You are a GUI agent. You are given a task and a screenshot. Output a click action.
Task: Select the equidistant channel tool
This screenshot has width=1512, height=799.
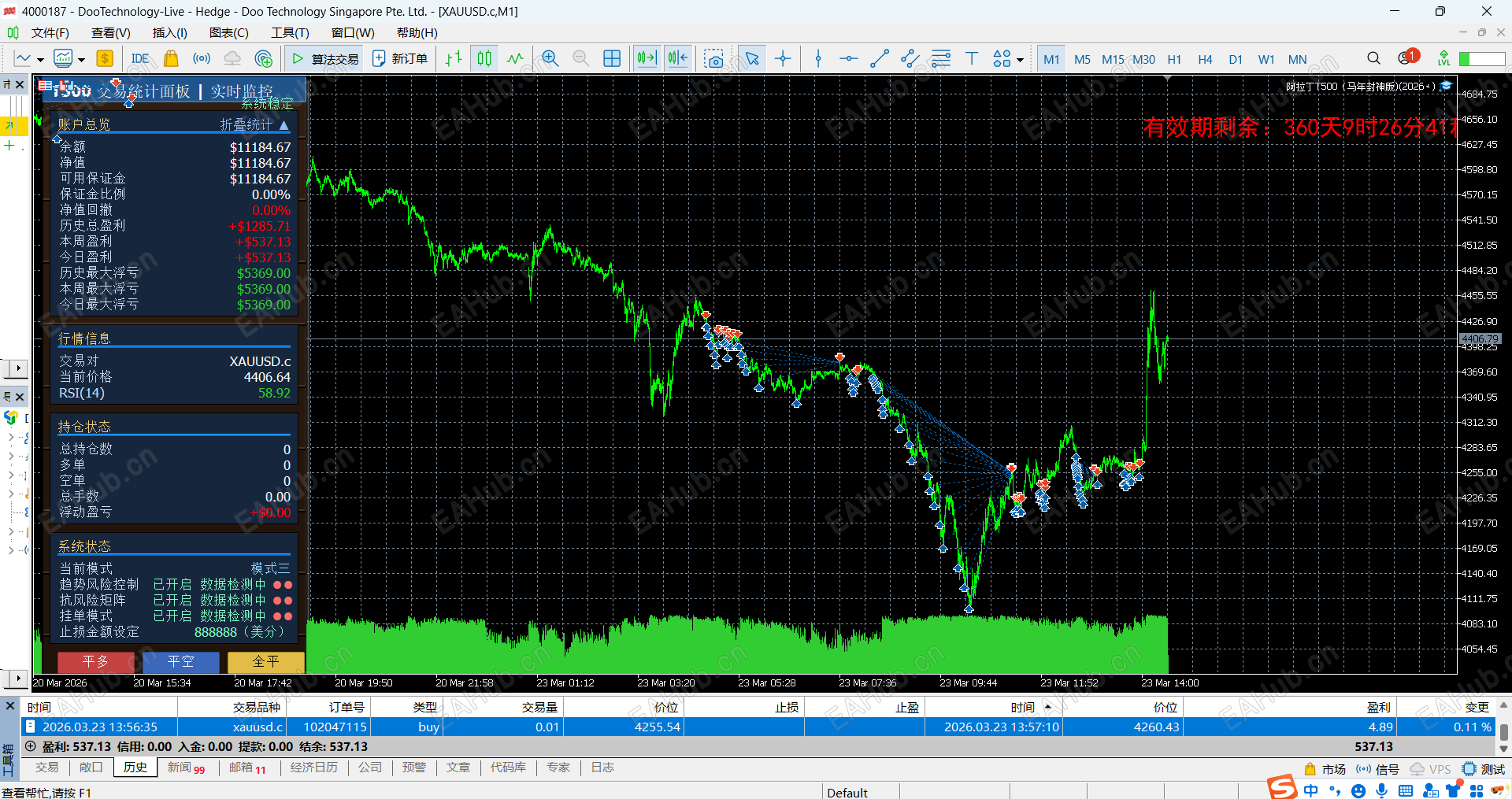[910, 58]
